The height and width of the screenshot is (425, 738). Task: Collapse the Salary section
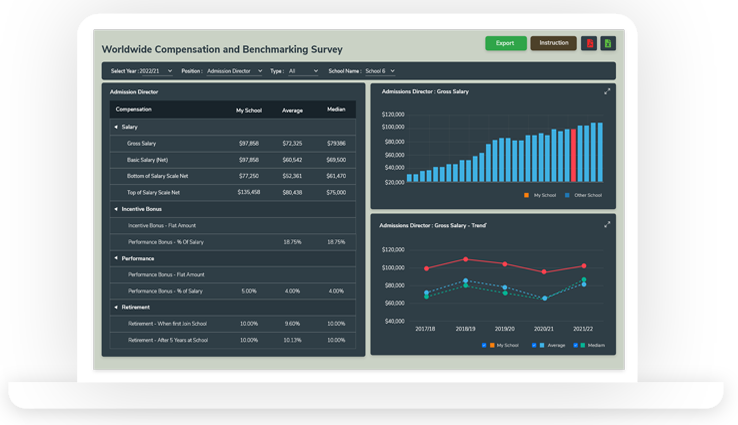116,127
